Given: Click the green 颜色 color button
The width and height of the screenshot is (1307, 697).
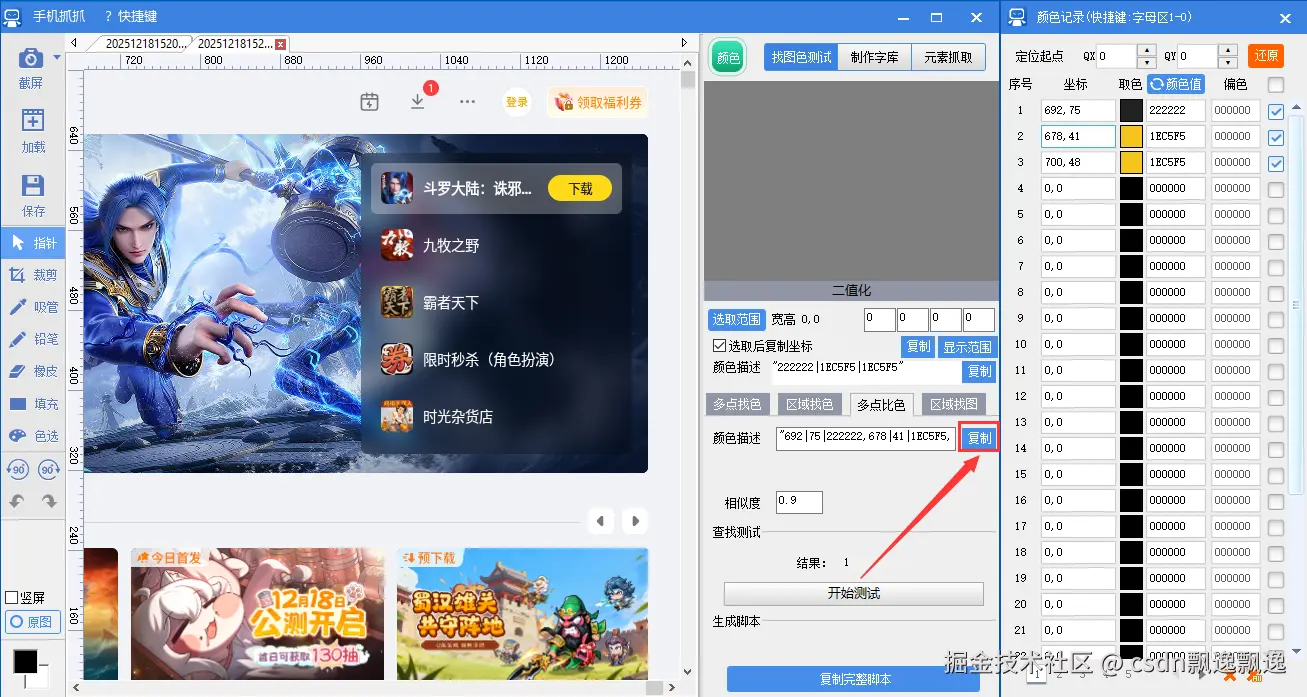Looking at the screenshot, I should coord(728,57).
